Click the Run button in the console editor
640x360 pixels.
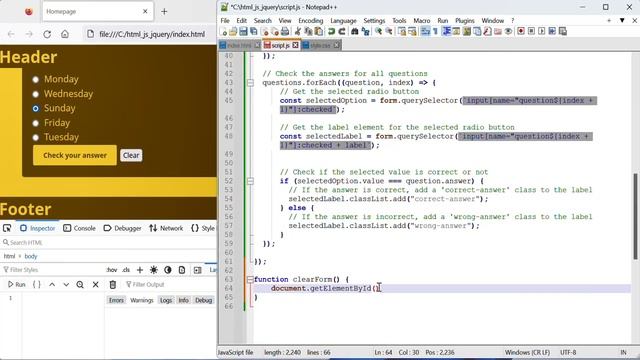click(17, 284)
